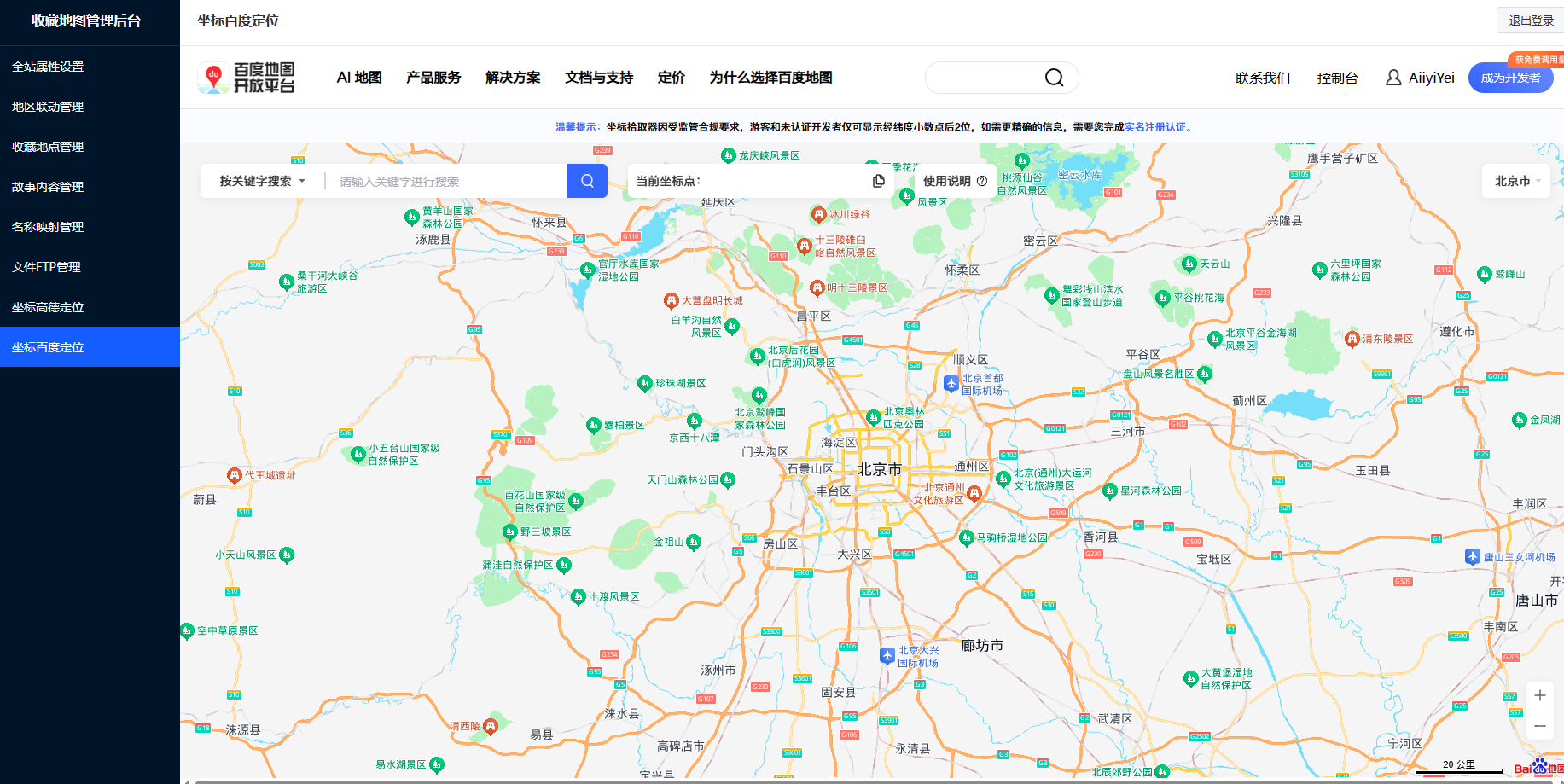Click the 北京大兴国际机场 airport marker icon
1564x784 pixels.
887,656
